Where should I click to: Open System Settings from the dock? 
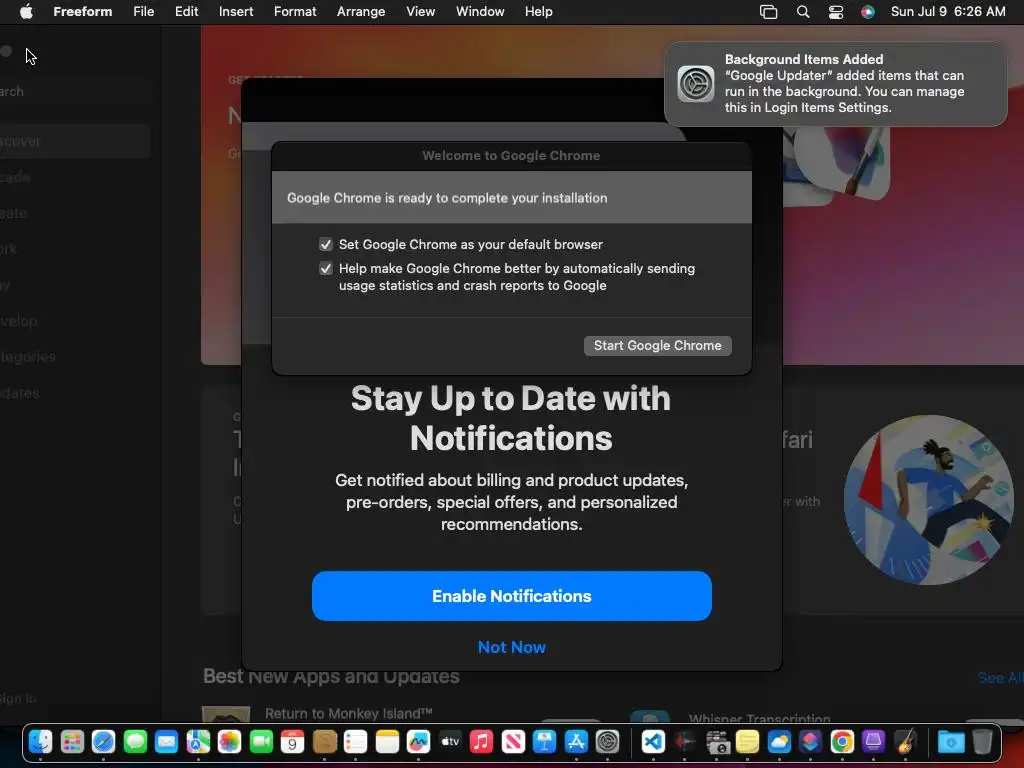607,742
